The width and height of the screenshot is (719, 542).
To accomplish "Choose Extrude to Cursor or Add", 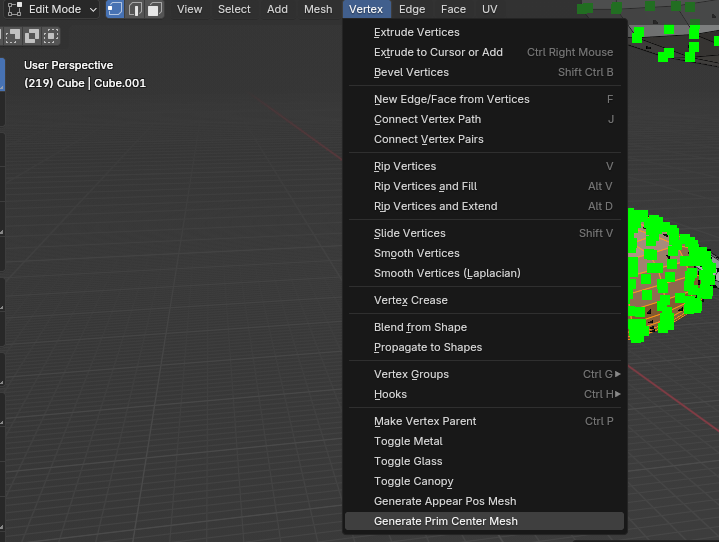I will (484, 52).
